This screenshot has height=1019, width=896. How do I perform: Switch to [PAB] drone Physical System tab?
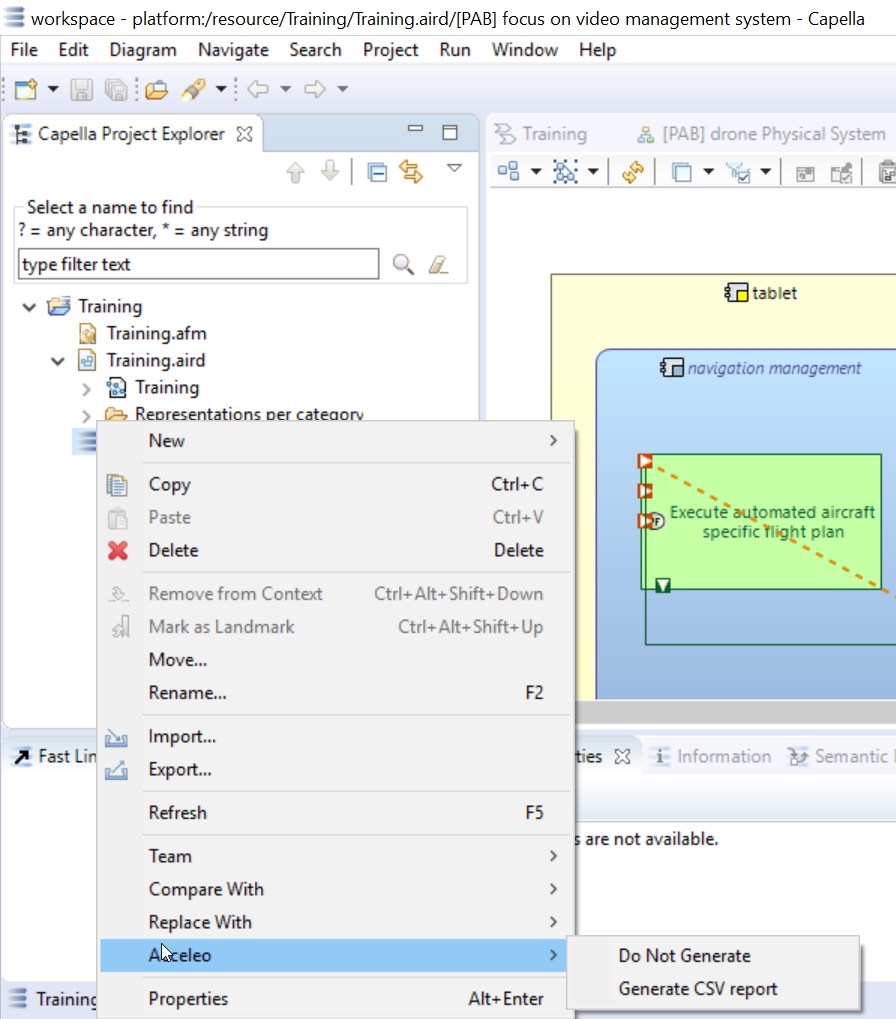pyautogui.click(x=762, y=134)
